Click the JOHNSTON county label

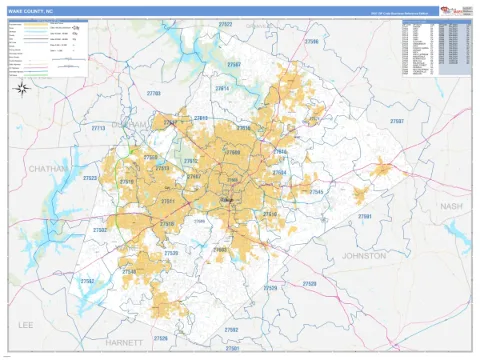[x=364, y=256]
